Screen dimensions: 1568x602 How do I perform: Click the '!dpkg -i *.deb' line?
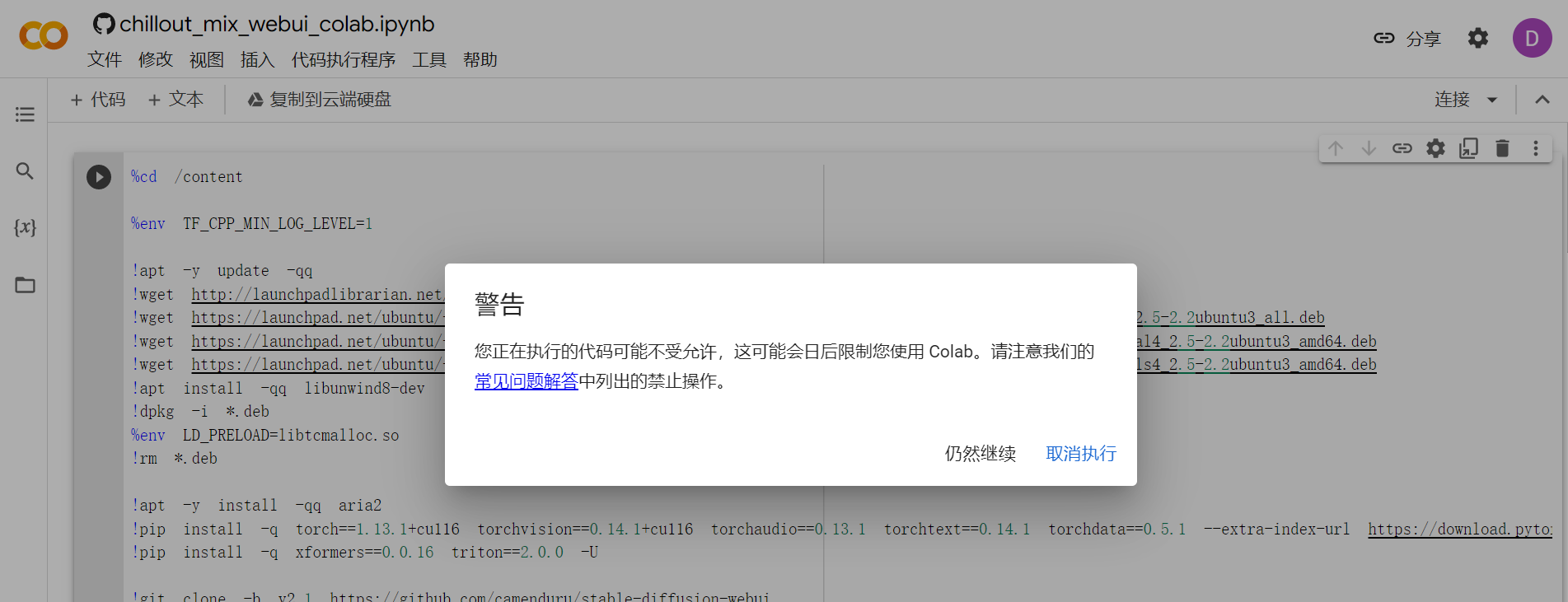tap(200, 412)
